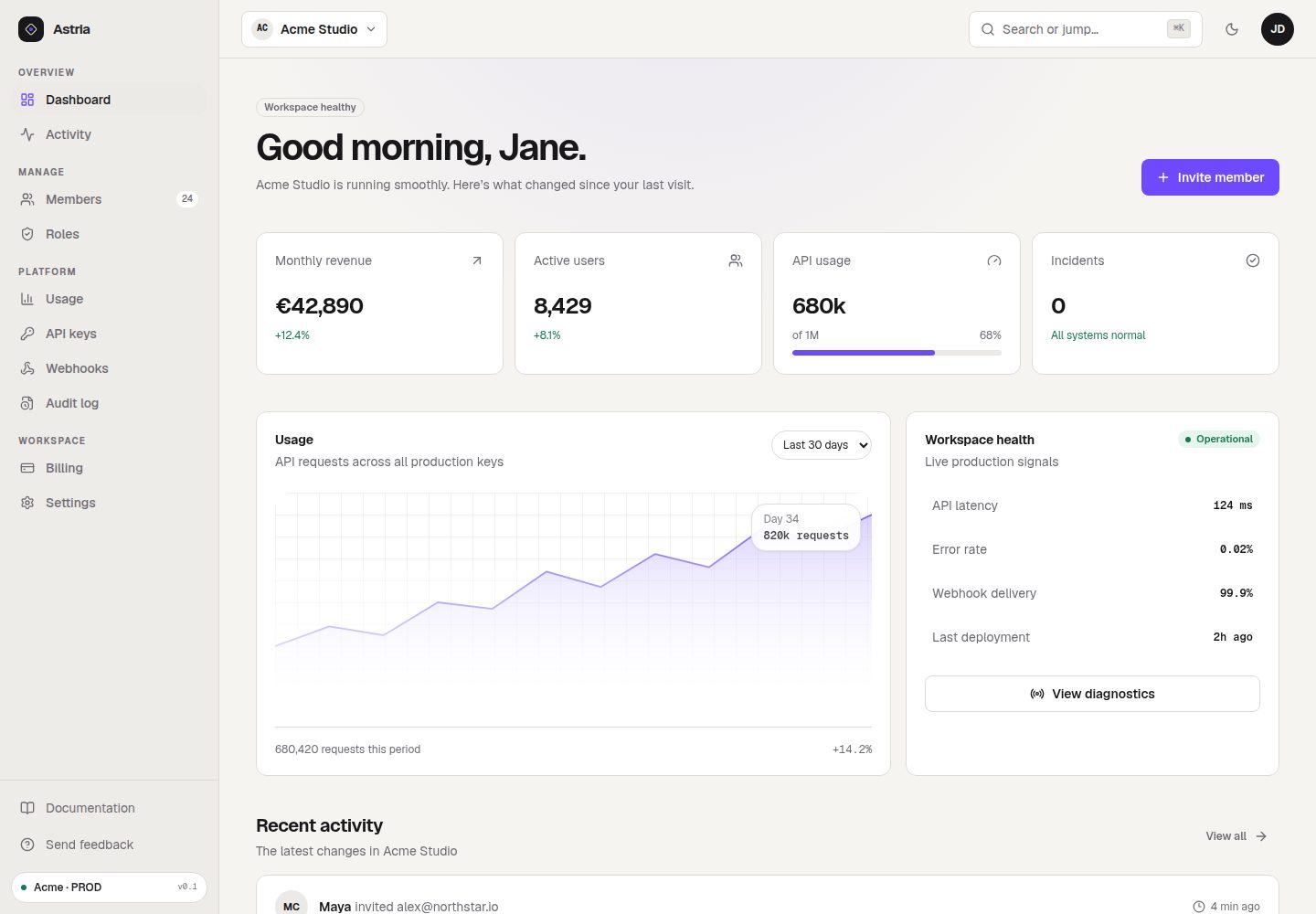This screenshot has width=1316, height=914.
Task: Navigate to the Webhooks page
Action: 110,368
